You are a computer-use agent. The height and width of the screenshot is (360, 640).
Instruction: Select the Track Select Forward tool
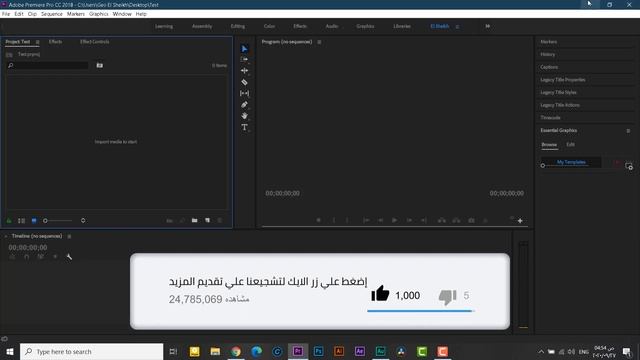tap(244, 60)
